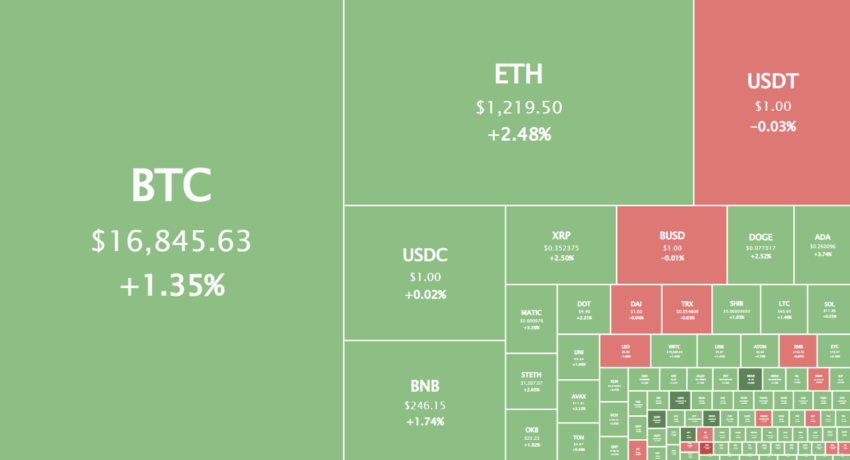The height and width of the screenshot is (460, 850).
Task: Open the red LEO tile
Action: (625, 351)
